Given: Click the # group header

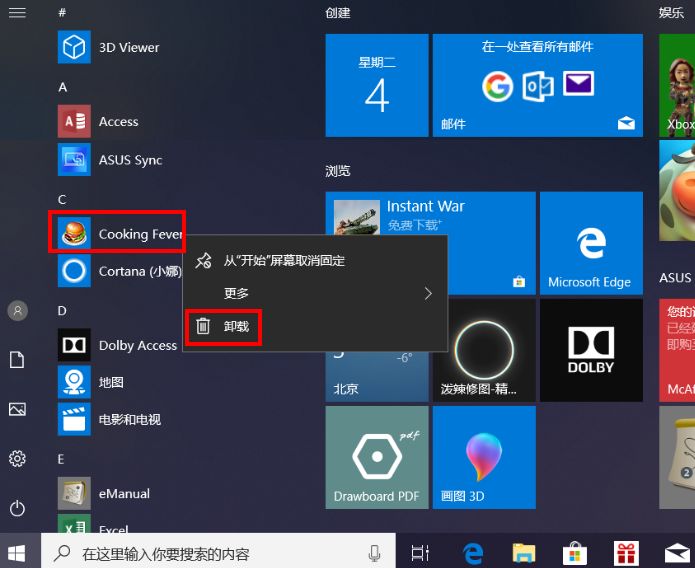Looking at the screenshot, I should click(62, 12).
